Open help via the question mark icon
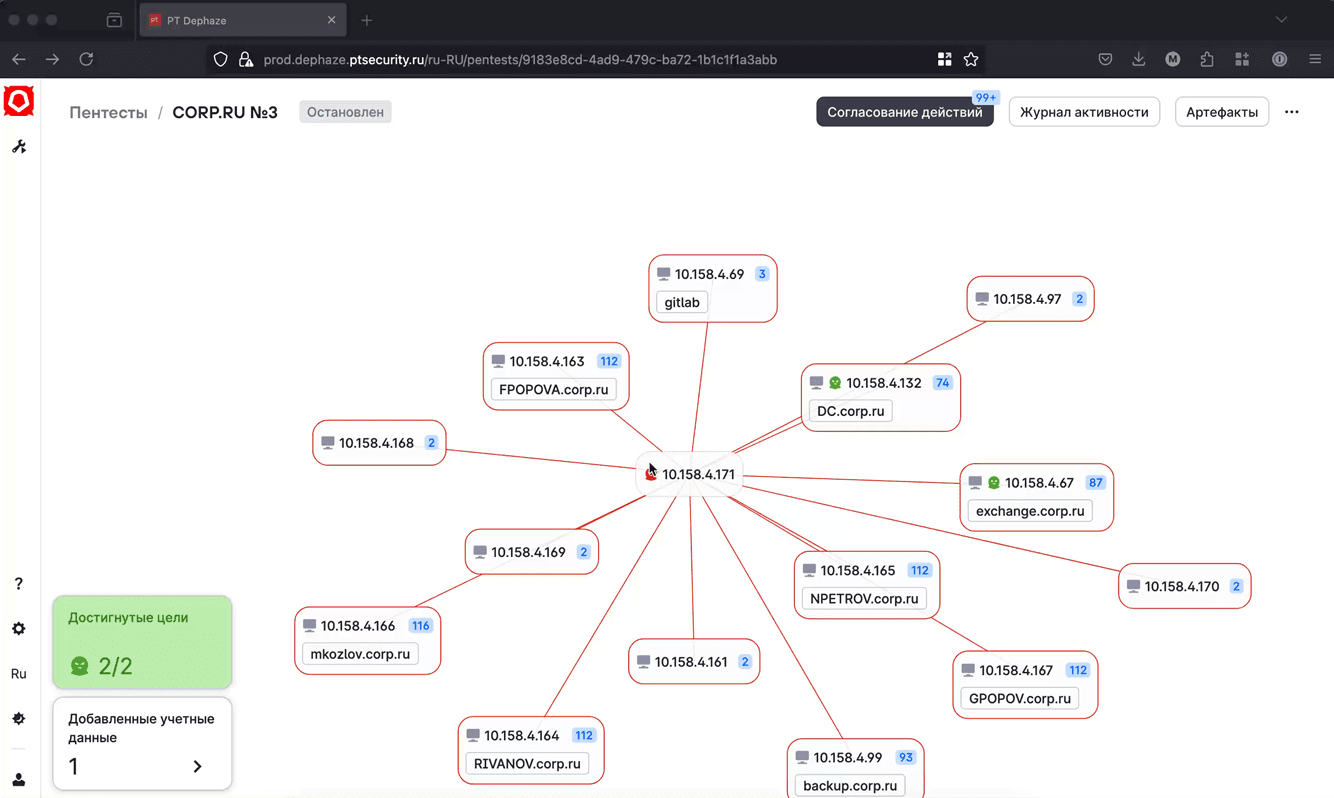Image resolution: width=1334 pixels, height=798 pixels. click(x=19, y=584)
